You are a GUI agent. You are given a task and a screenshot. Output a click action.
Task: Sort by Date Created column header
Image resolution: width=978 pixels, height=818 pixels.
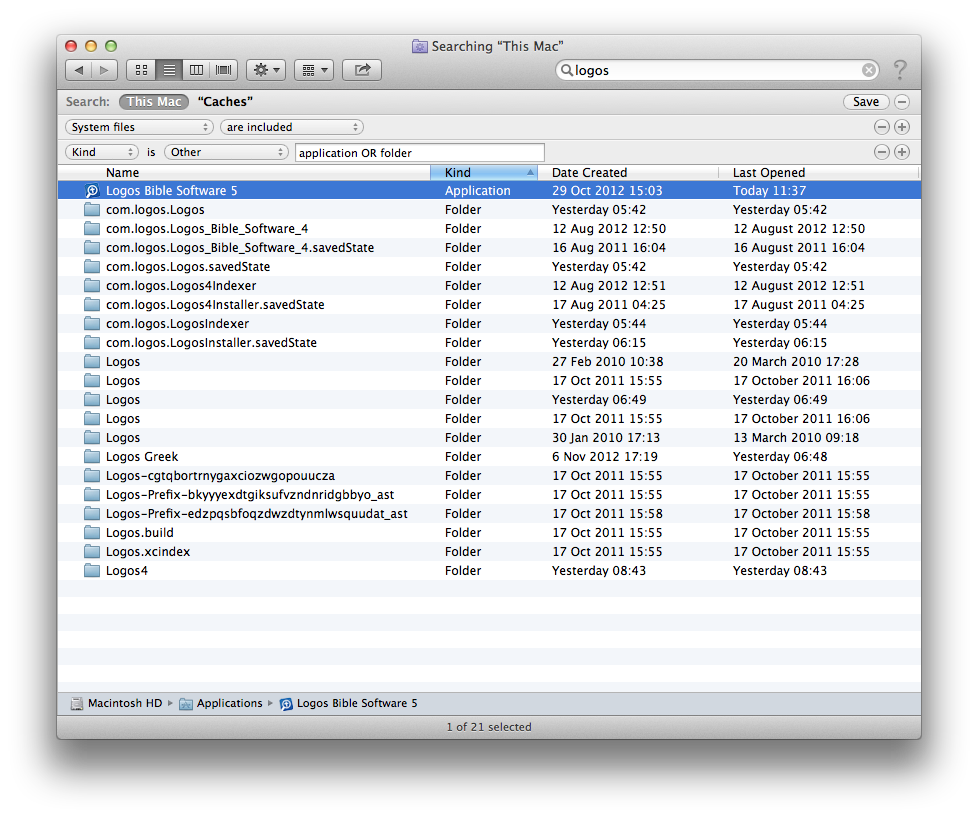pos(628,173)
